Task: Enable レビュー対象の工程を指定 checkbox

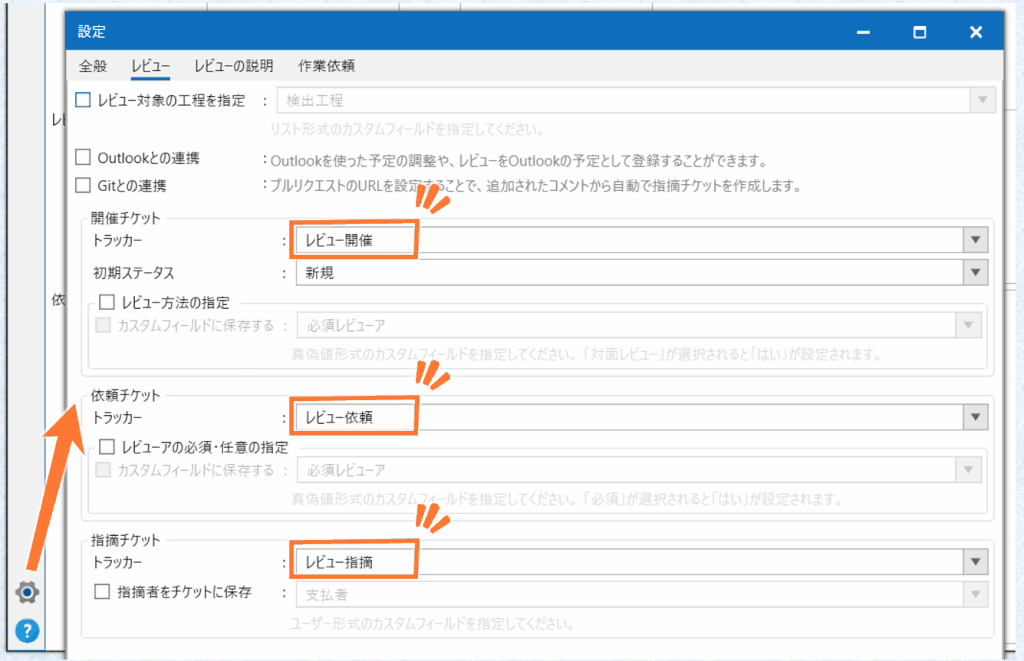Action: click(x=84, y=100)
